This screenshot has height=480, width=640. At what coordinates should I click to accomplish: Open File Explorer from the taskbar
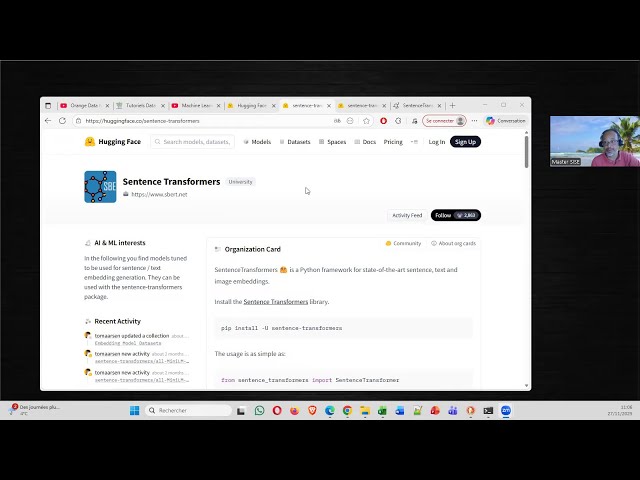coord(365,410)
